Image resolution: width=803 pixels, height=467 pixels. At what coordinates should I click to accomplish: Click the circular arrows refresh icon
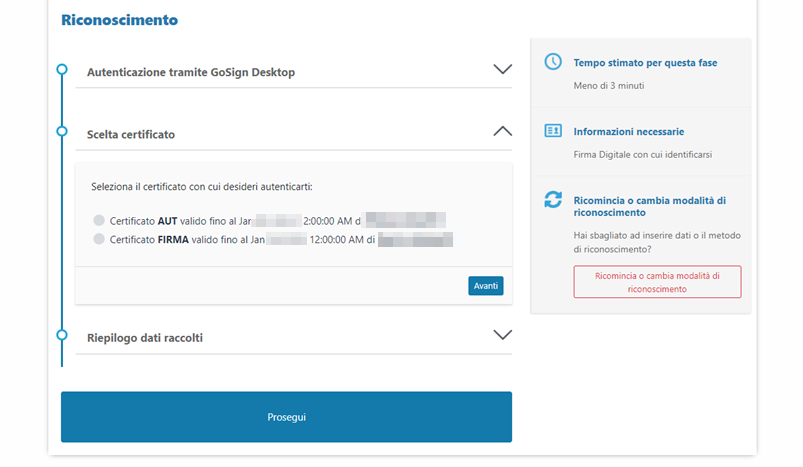click(553, 200)
